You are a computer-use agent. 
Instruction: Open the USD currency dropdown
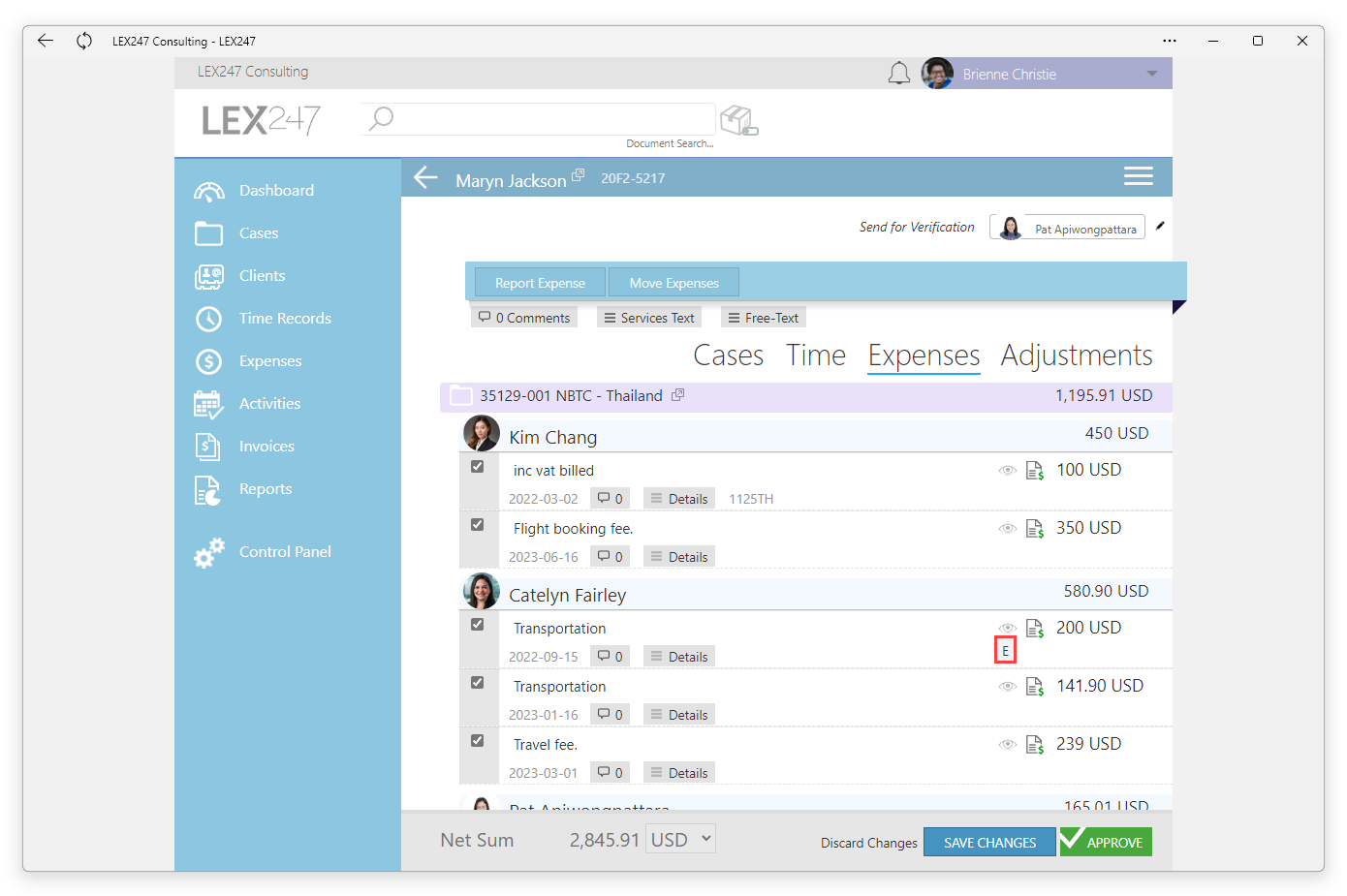682,839
